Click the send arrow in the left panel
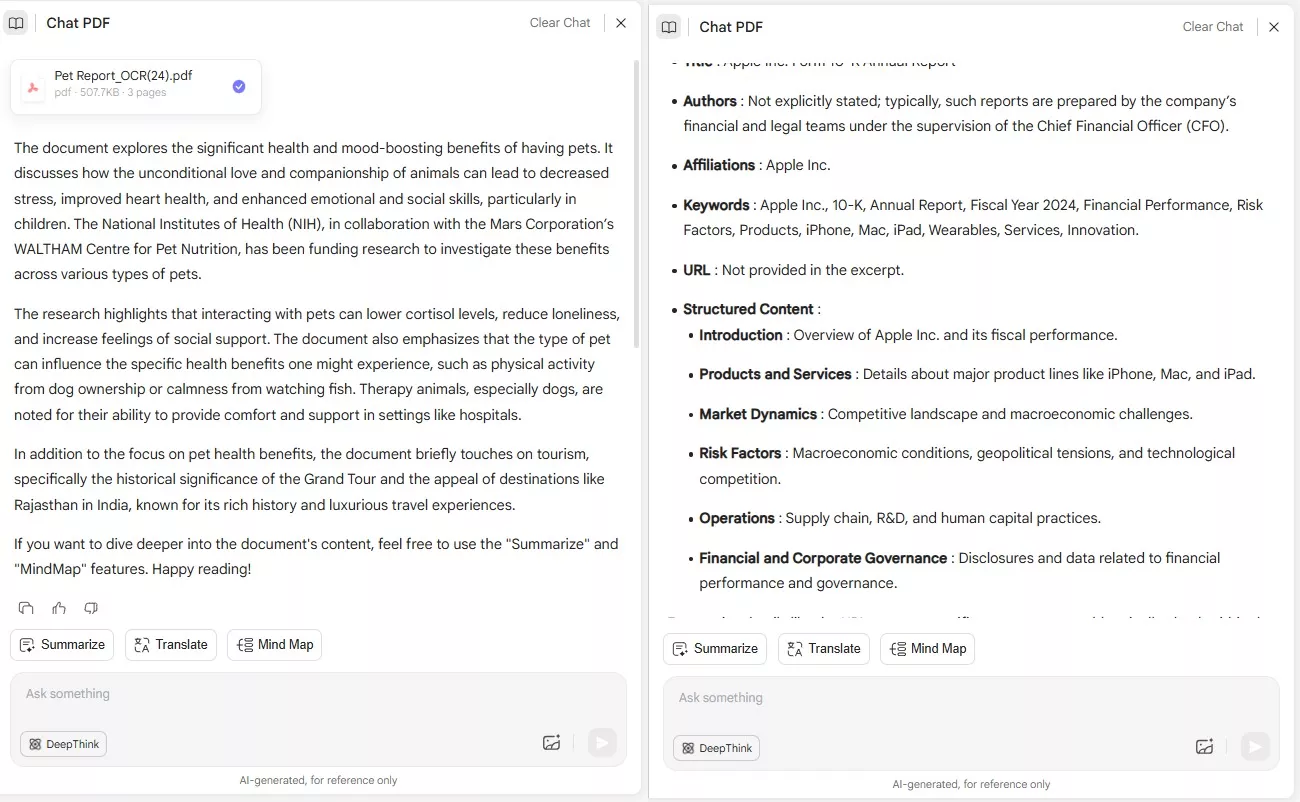This screenshot has height=802, width=1300. (x=602, y=742)
